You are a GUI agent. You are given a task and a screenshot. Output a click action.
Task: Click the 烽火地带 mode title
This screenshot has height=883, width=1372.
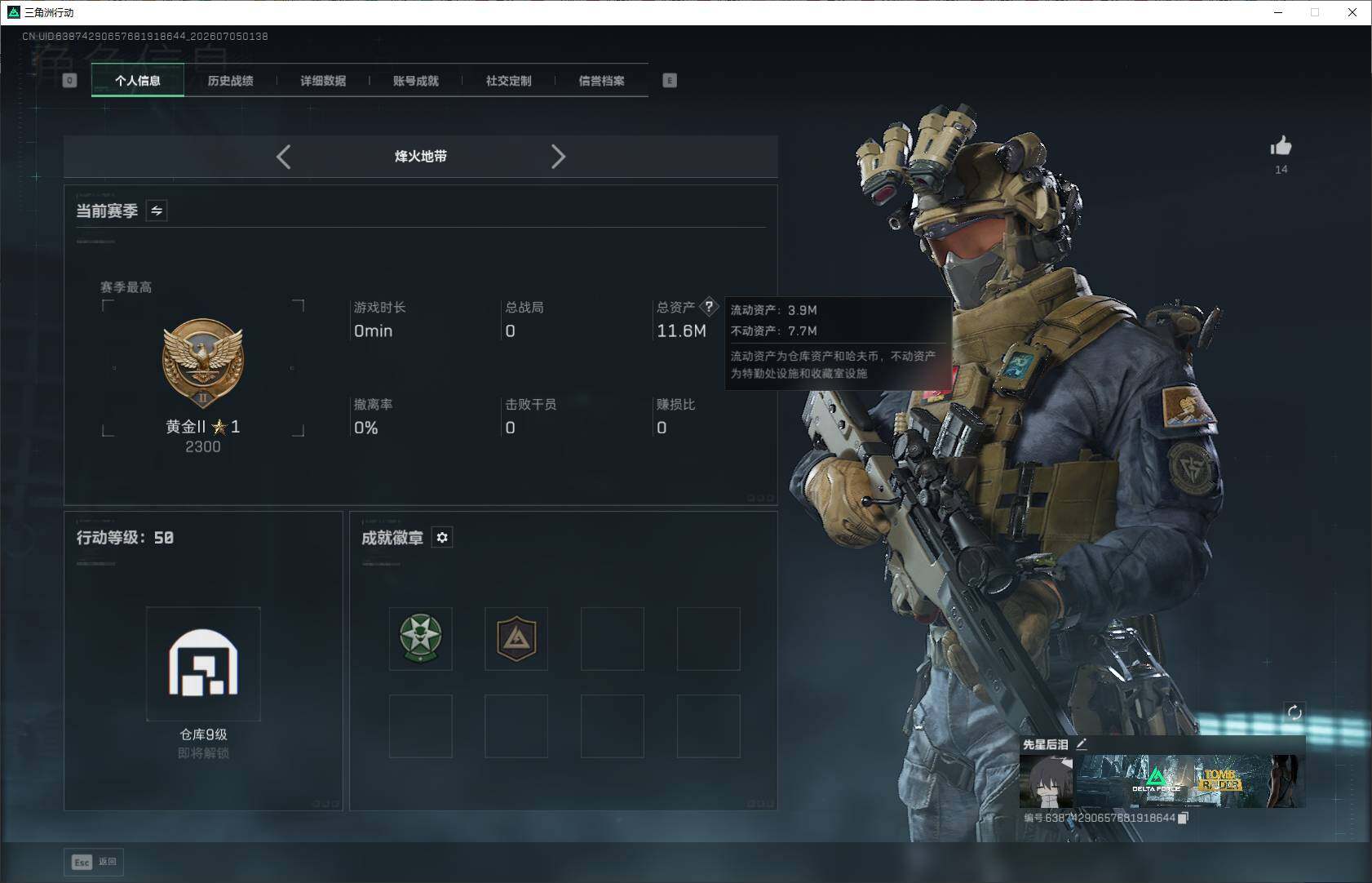point(421,156)
